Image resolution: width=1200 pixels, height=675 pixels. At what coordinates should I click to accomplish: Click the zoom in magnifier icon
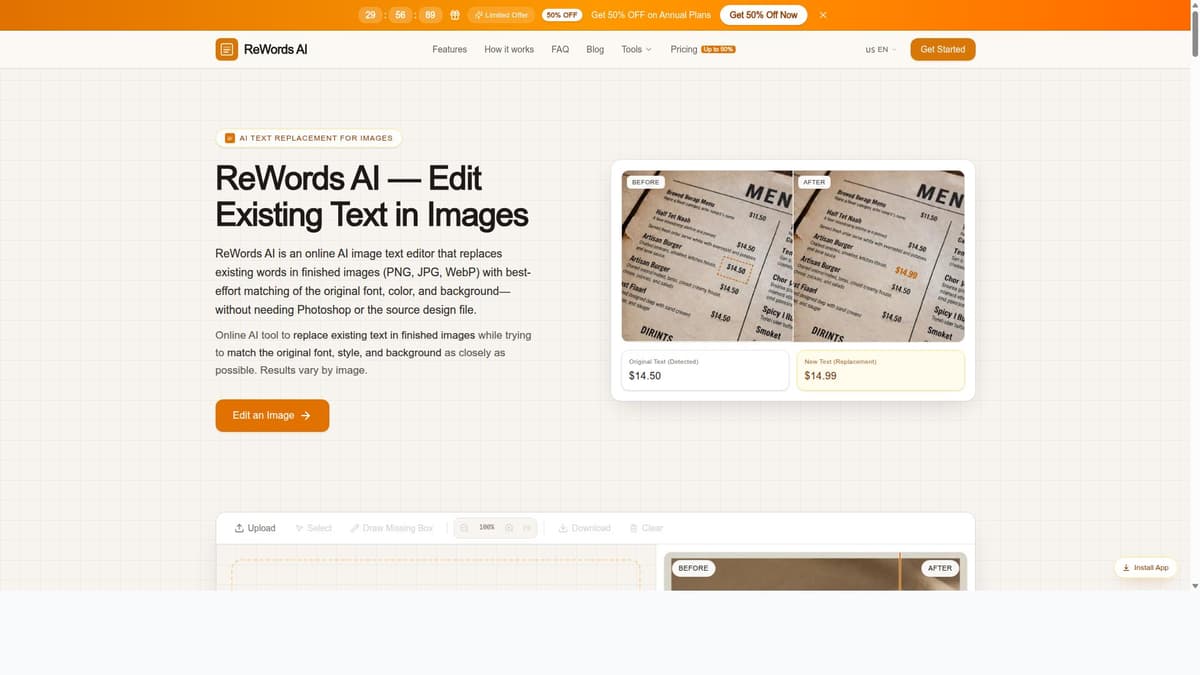tap(509, 527)
